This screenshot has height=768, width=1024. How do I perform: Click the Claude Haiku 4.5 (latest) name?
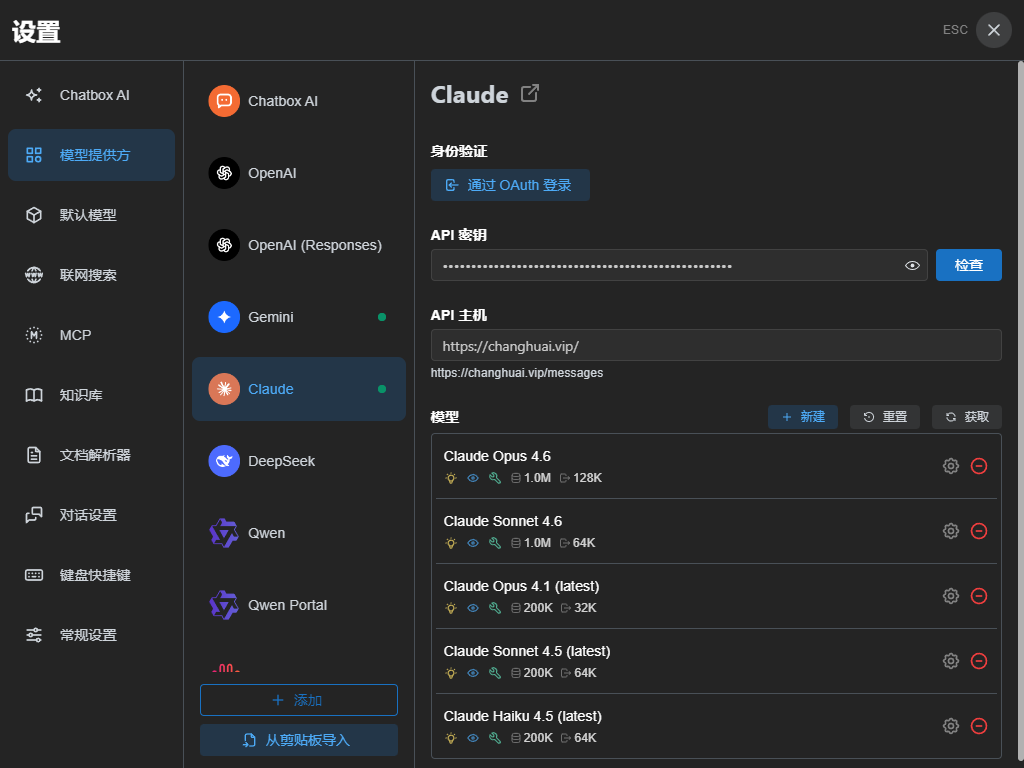(522, 716)
